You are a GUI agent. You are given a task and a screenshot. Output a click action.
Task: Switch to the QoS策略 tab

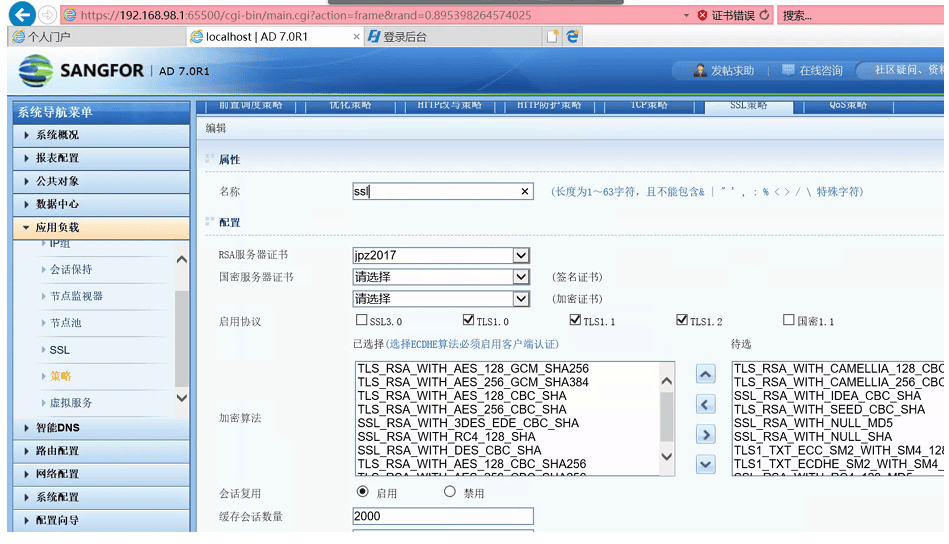pyautogui.click(x=849, y=107)
